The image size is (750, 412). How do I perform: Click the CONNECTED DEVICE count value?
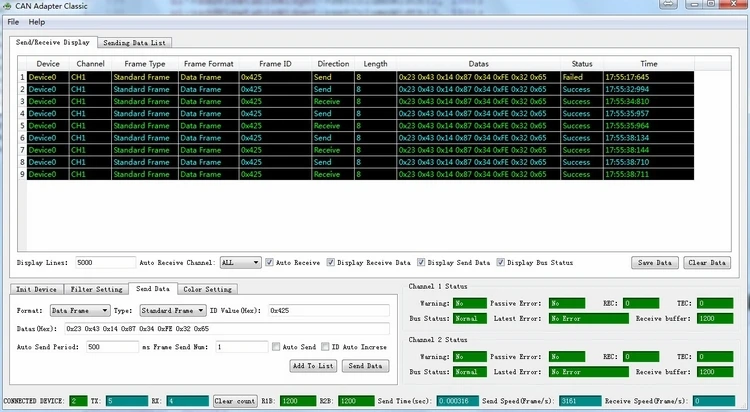click(x=78, y=401)
